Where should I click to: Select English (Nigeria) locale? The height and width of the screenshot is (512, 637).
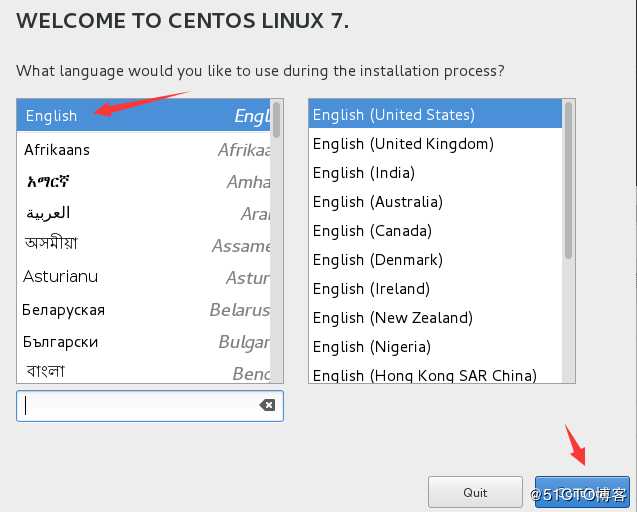point(435,347)
